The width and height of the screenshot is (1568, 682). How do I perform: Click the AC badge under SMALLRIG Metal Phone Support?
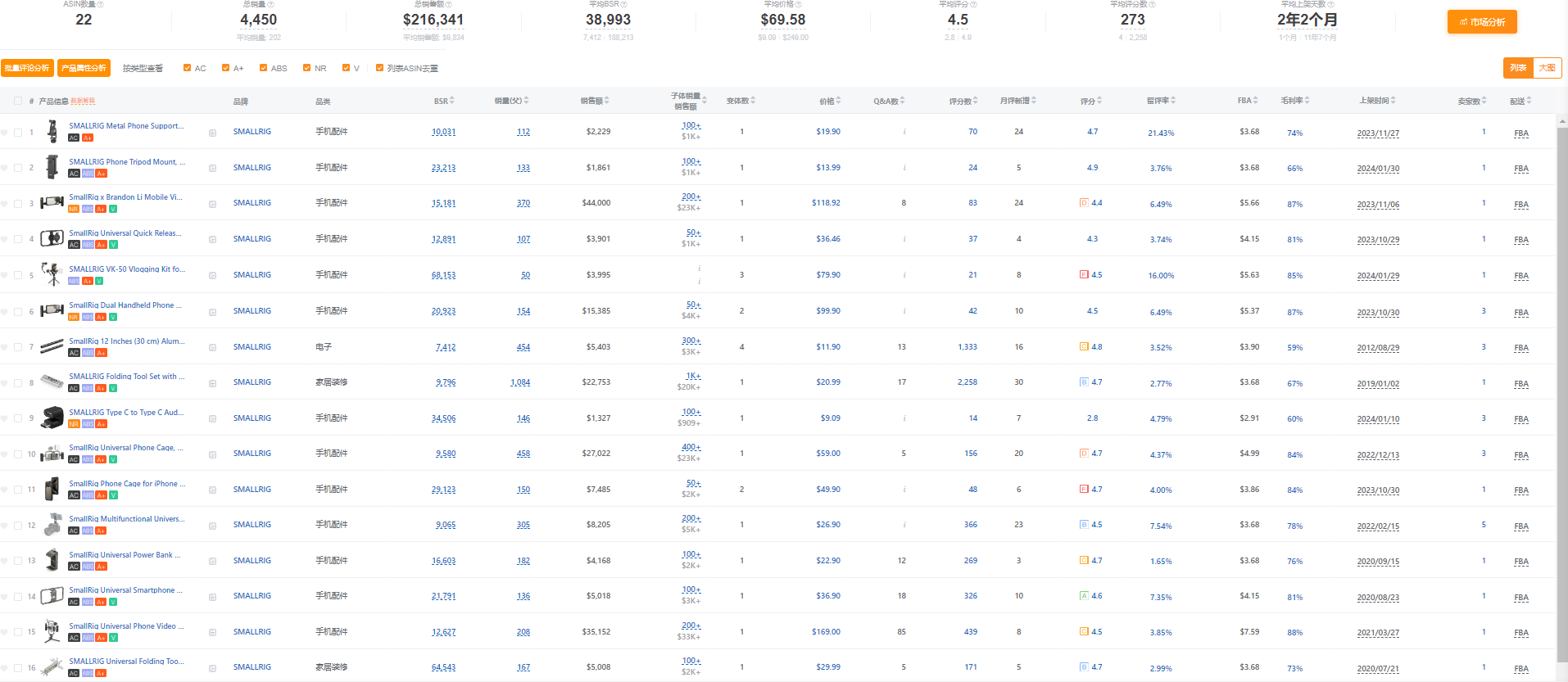[74, 138]
